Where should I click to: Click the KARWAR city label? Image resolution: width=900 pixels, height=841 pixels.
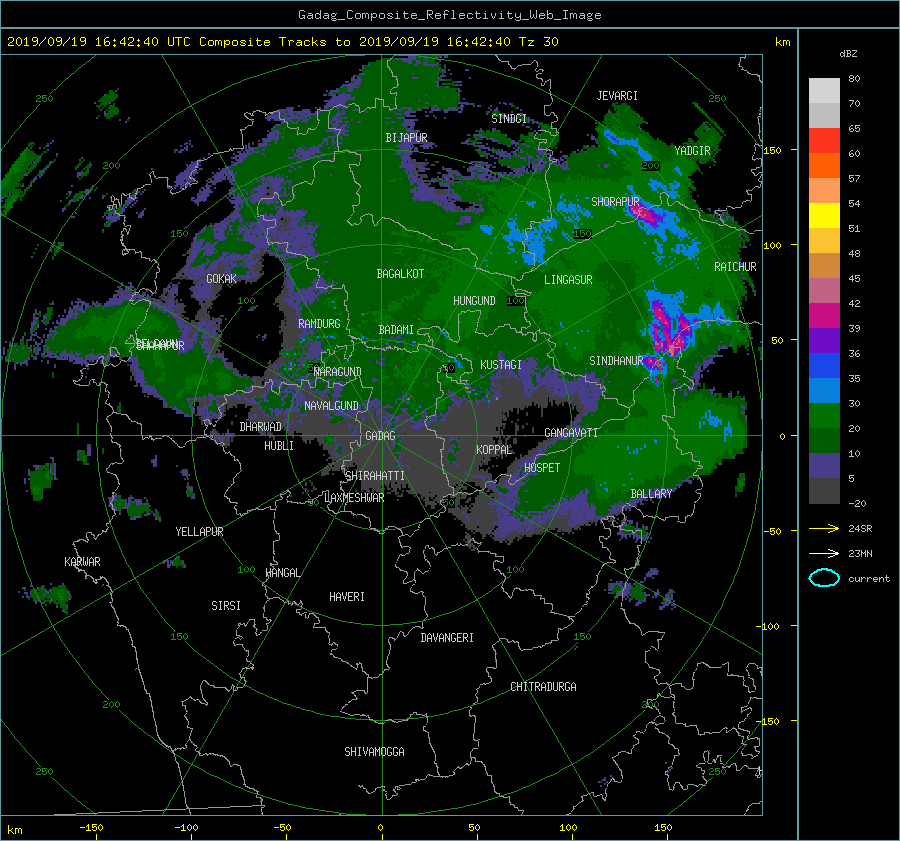[x=82, y=562]
